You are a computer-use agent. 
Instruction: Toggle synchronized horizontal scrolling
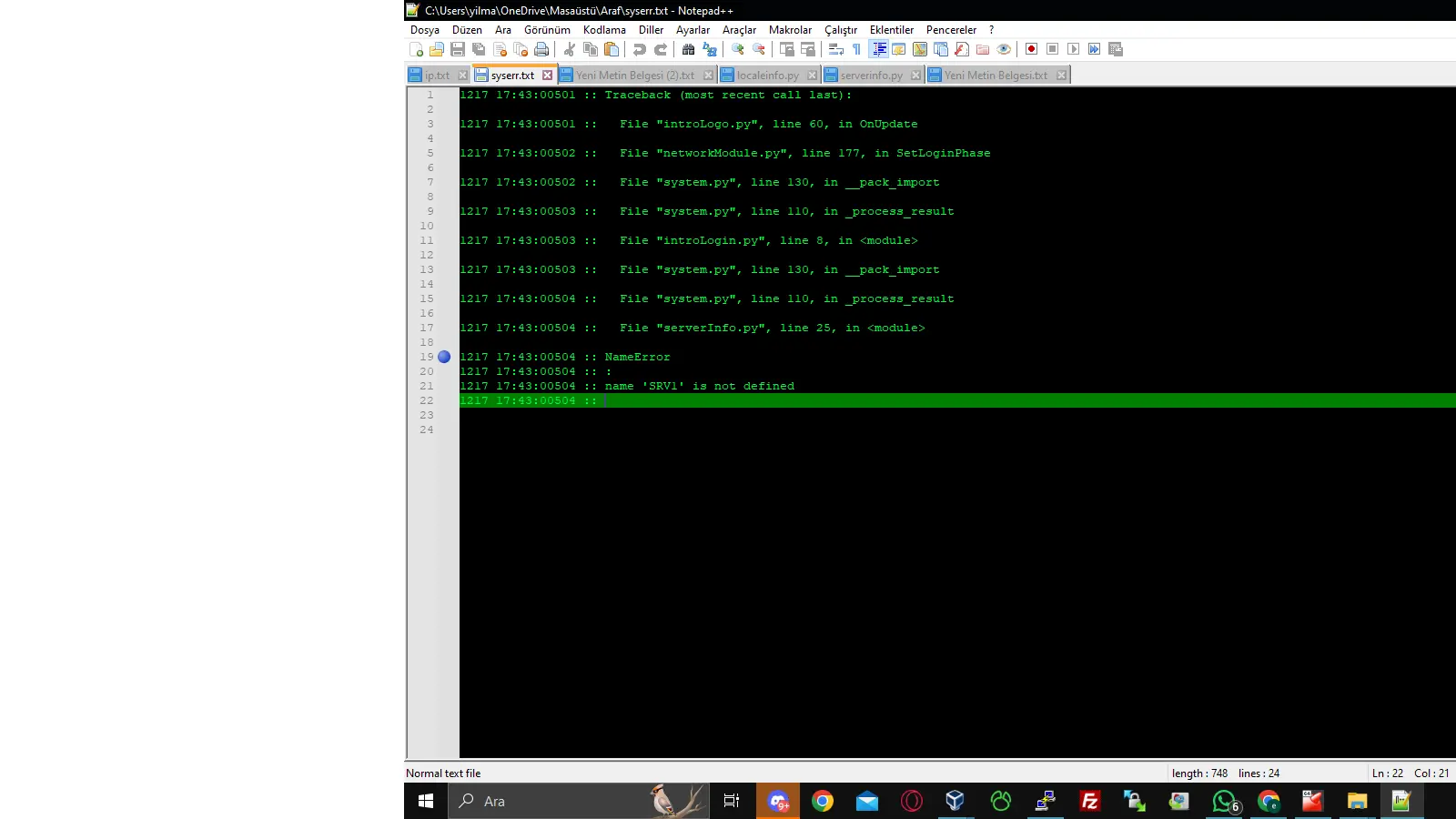pos(808,49)
